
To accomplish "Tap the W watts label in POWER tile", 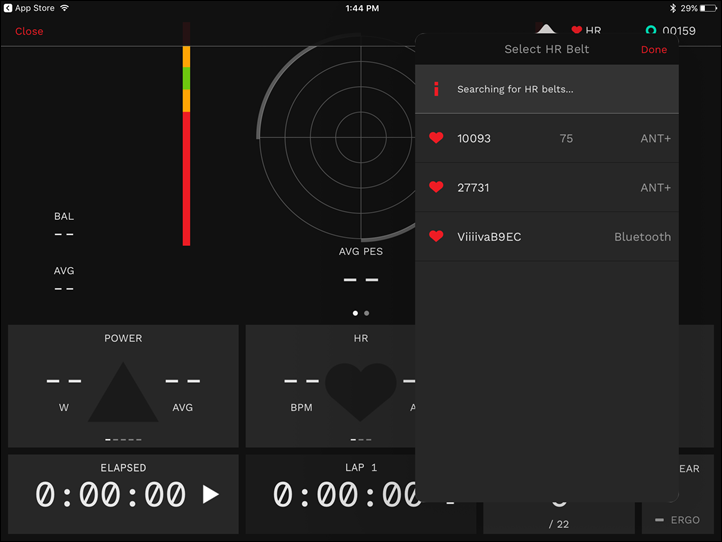I will click(x=64, y=408).
